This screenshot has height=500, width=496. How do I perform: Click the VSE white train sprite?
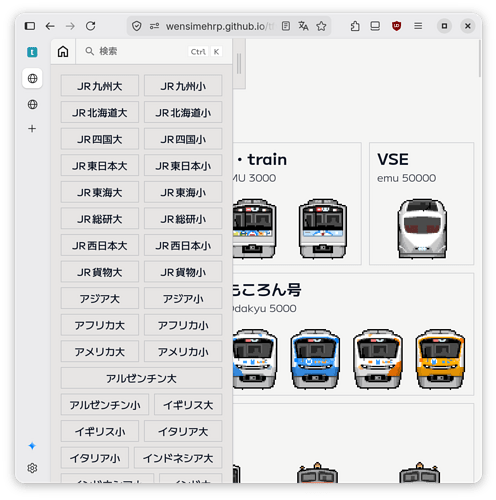[x=422, y=229]
